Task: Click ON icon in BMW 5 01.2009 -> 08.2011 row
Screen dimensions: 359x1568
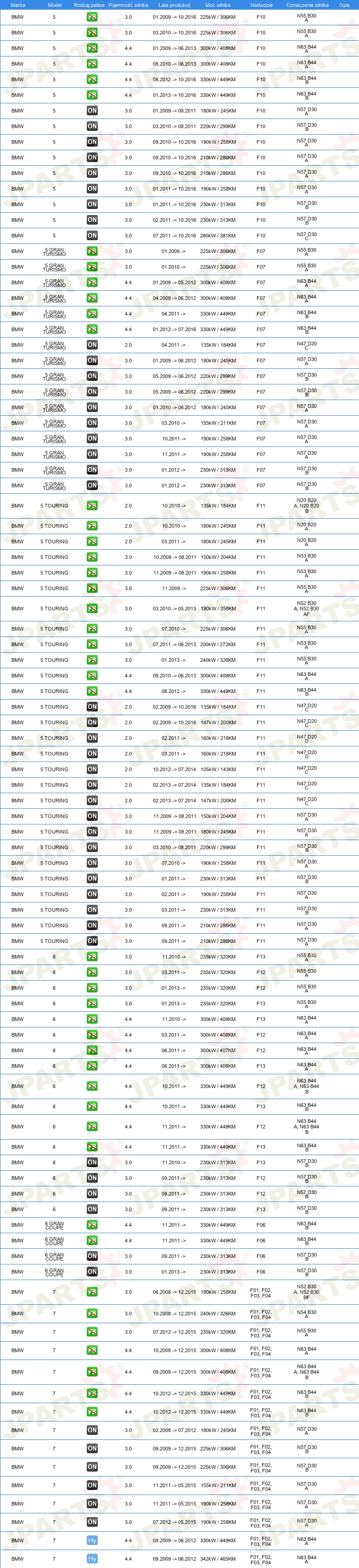Action: tap(92, 111)
